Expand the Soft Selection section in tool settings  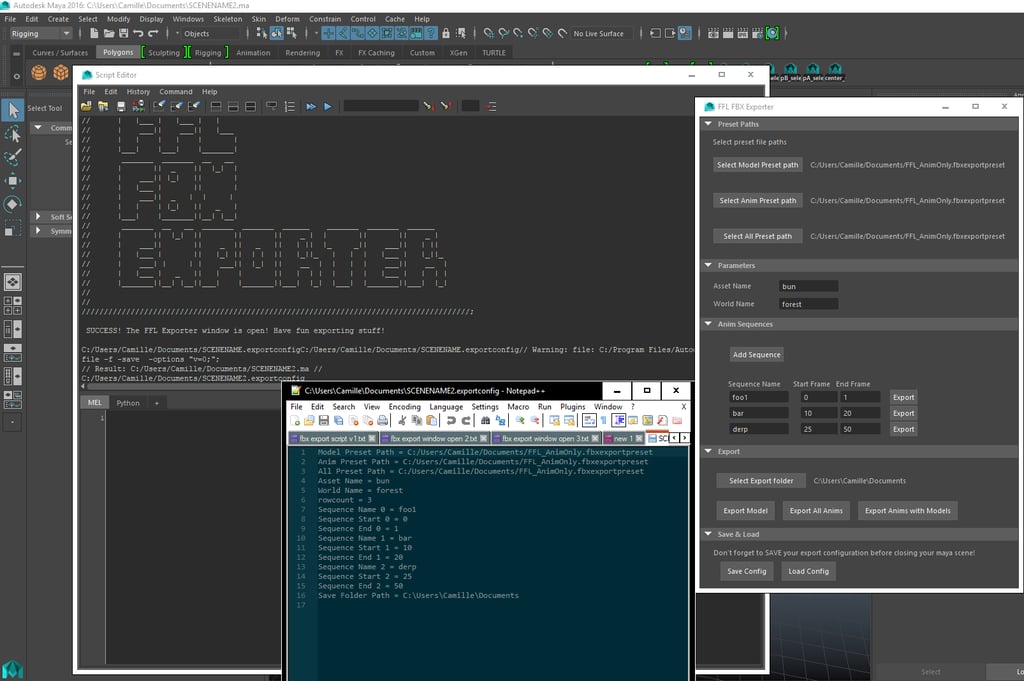(38, 216)
